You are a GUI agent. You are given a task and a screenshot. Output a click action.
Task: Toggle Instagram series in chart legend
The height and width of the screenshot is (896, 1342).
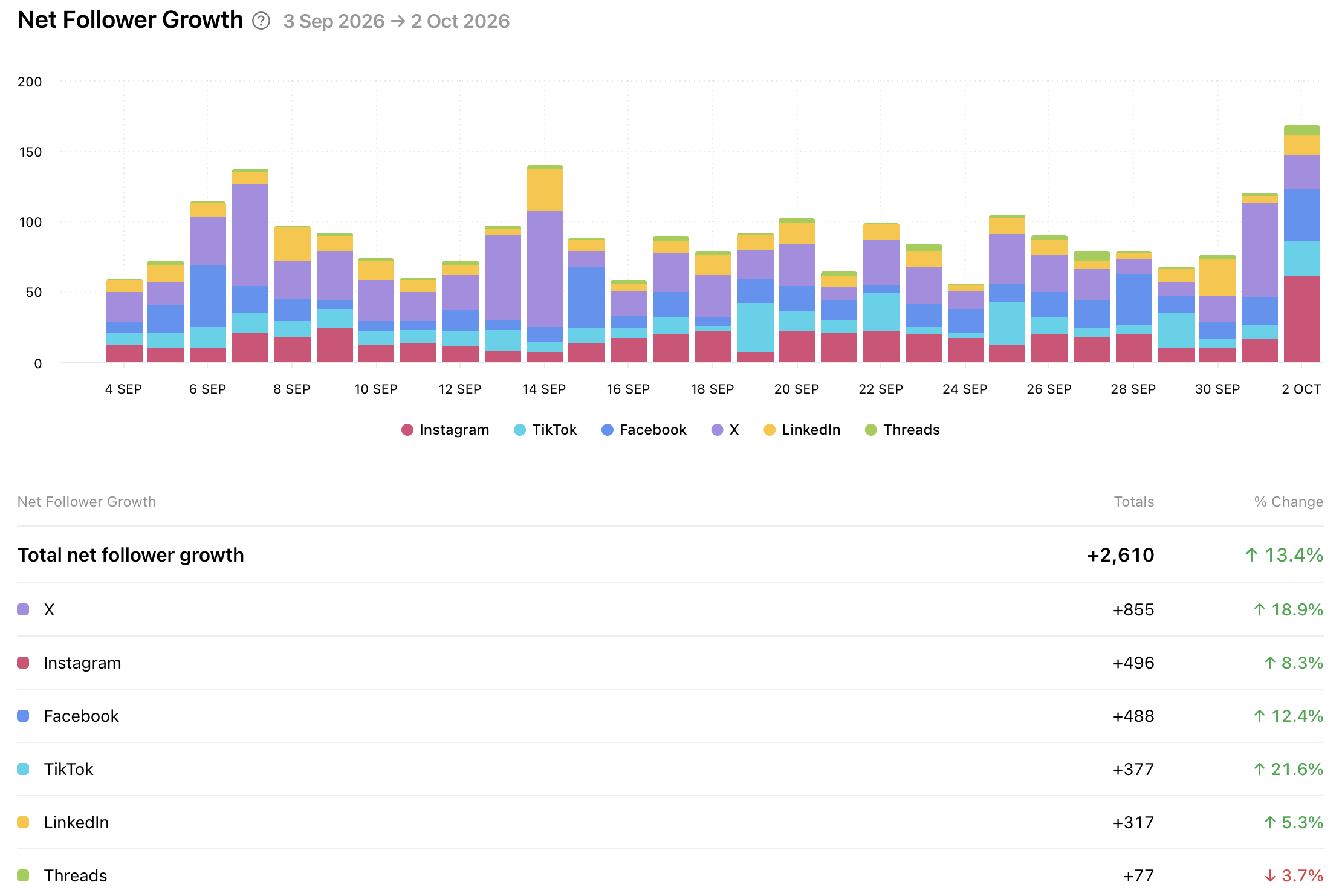[x=445, y=430]
